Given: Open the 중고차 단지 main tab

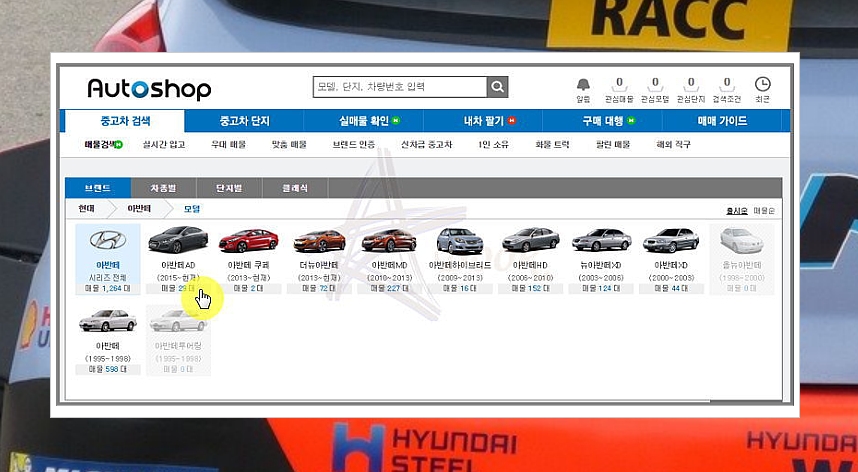Looking at the screenshot, I should click(x=244, y=121).
